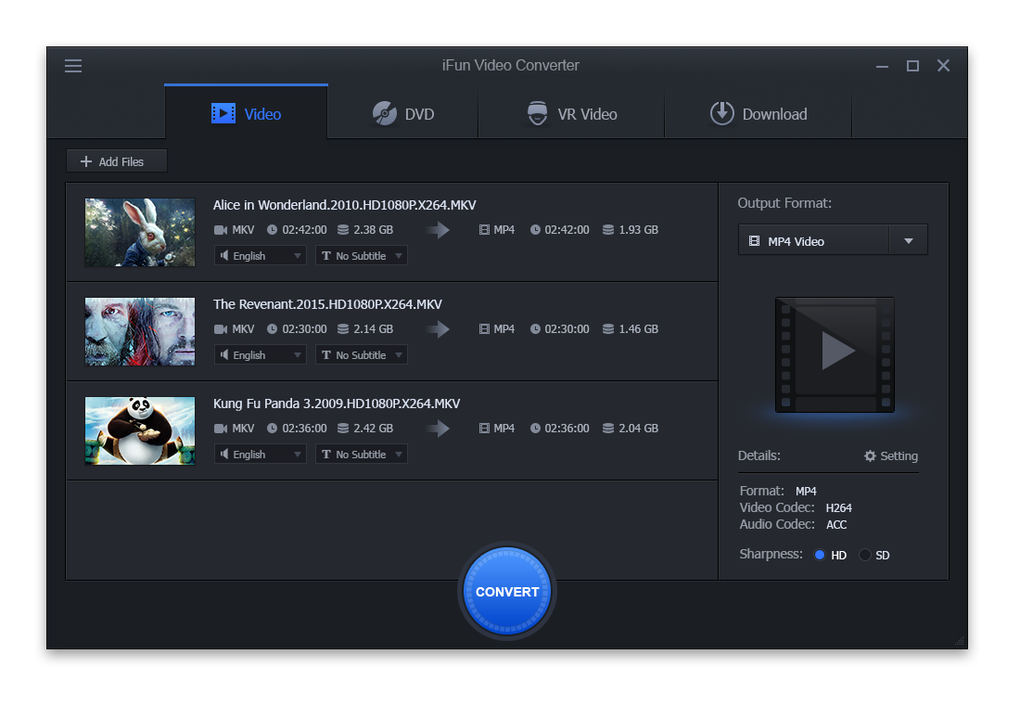
Task: Select The Revenant video thumbnail
Action: pos(140,331)
